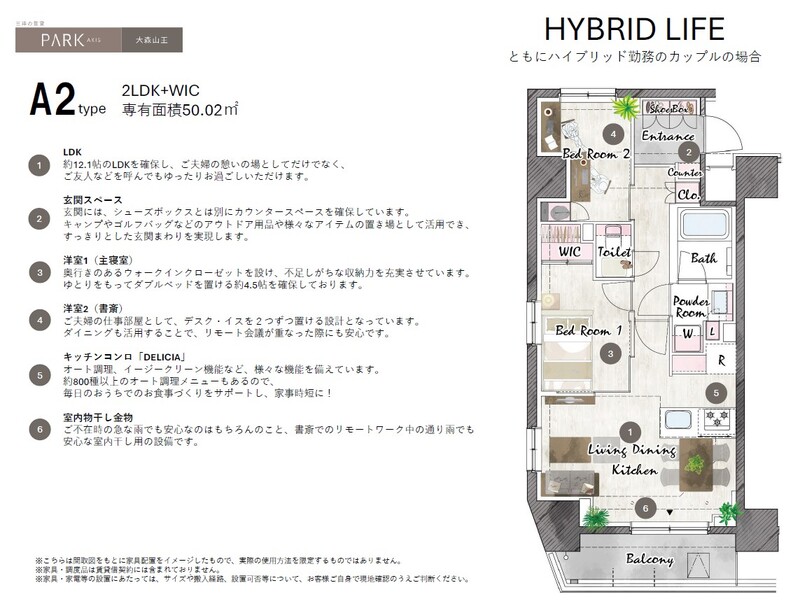Click the kitchen sink illustration
Viewport: 800px width, 604px height.
coord(678,420)
